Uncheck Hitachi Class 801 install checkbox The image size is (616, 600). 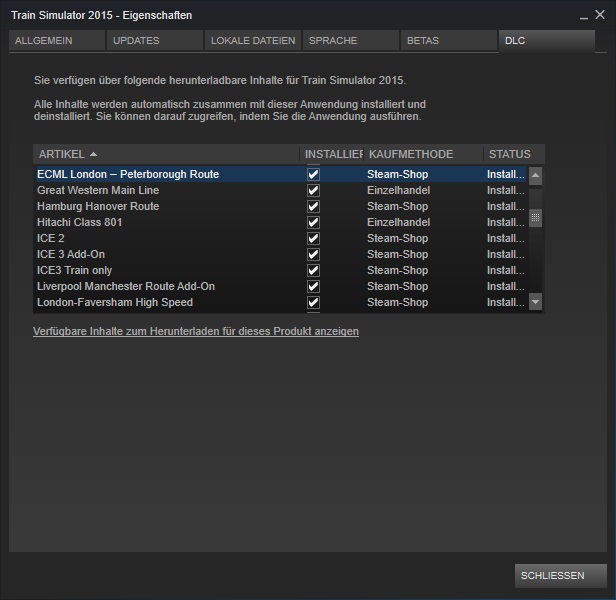(313, 222)
